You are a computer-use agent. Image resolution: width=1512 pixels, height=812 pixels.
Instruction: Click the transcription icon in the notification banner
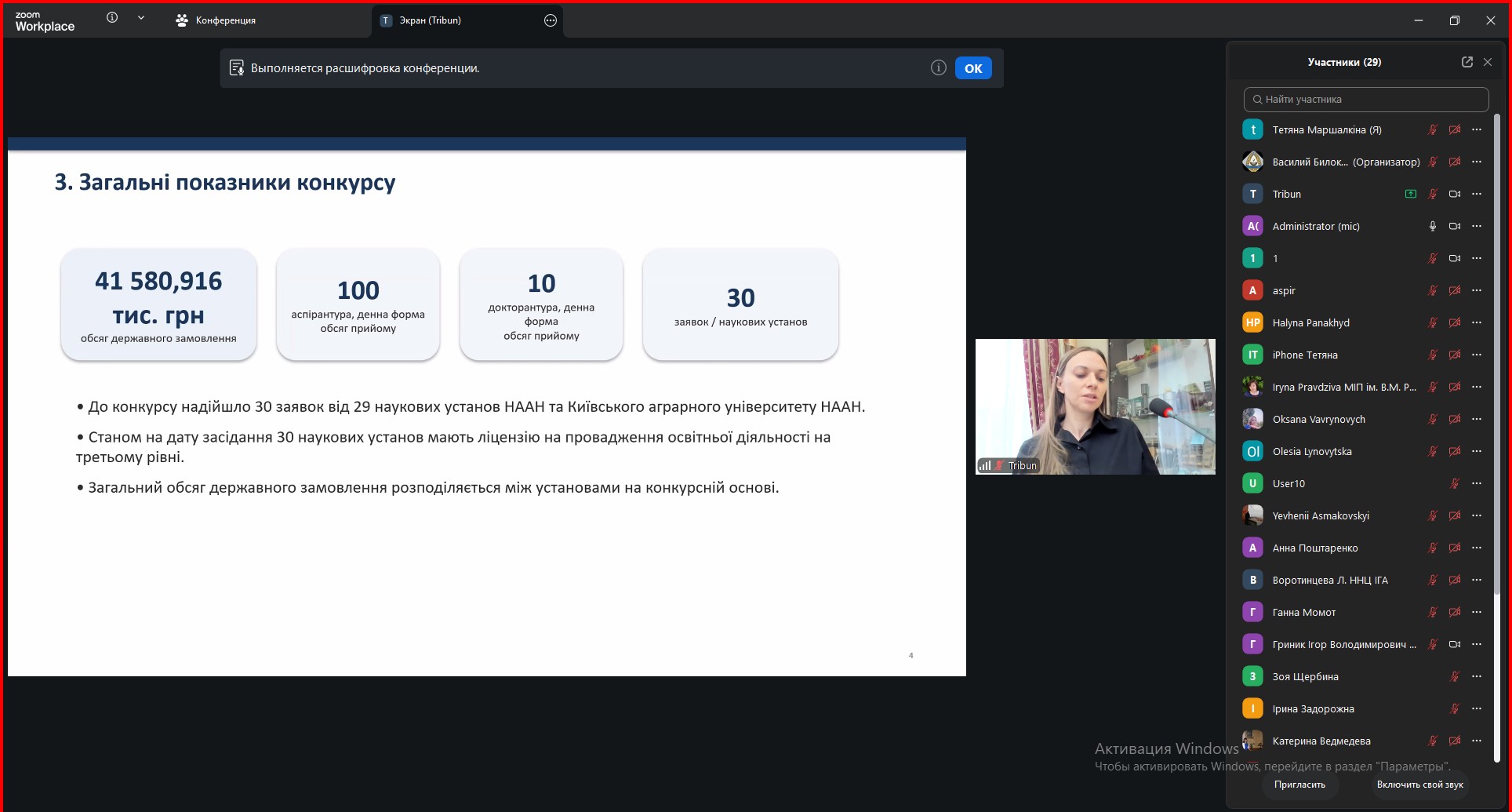[236, 68]
